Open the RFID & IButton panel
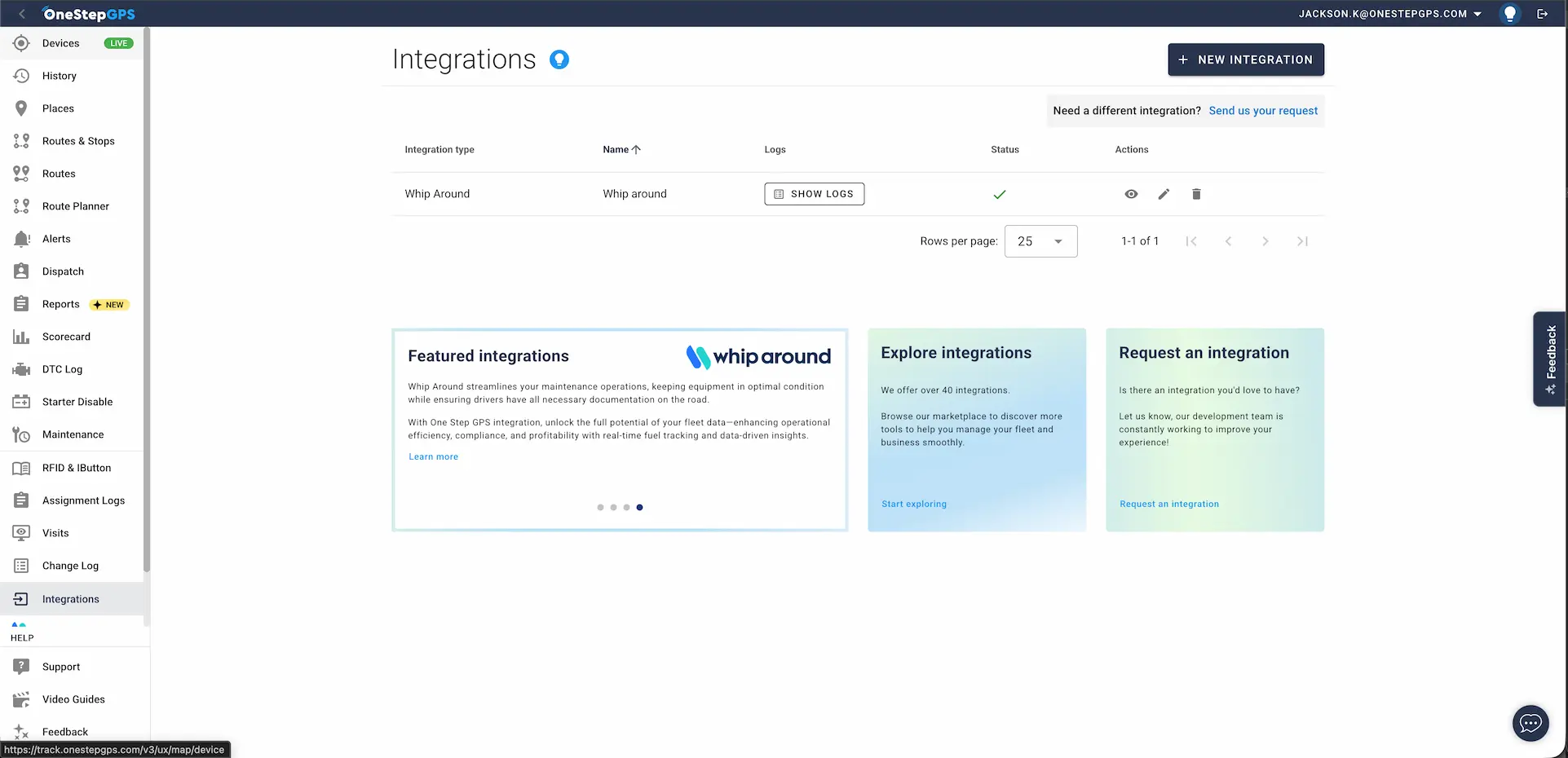Screen dimensions: 1568x758 pyautogui.click(x=77, y=467)
